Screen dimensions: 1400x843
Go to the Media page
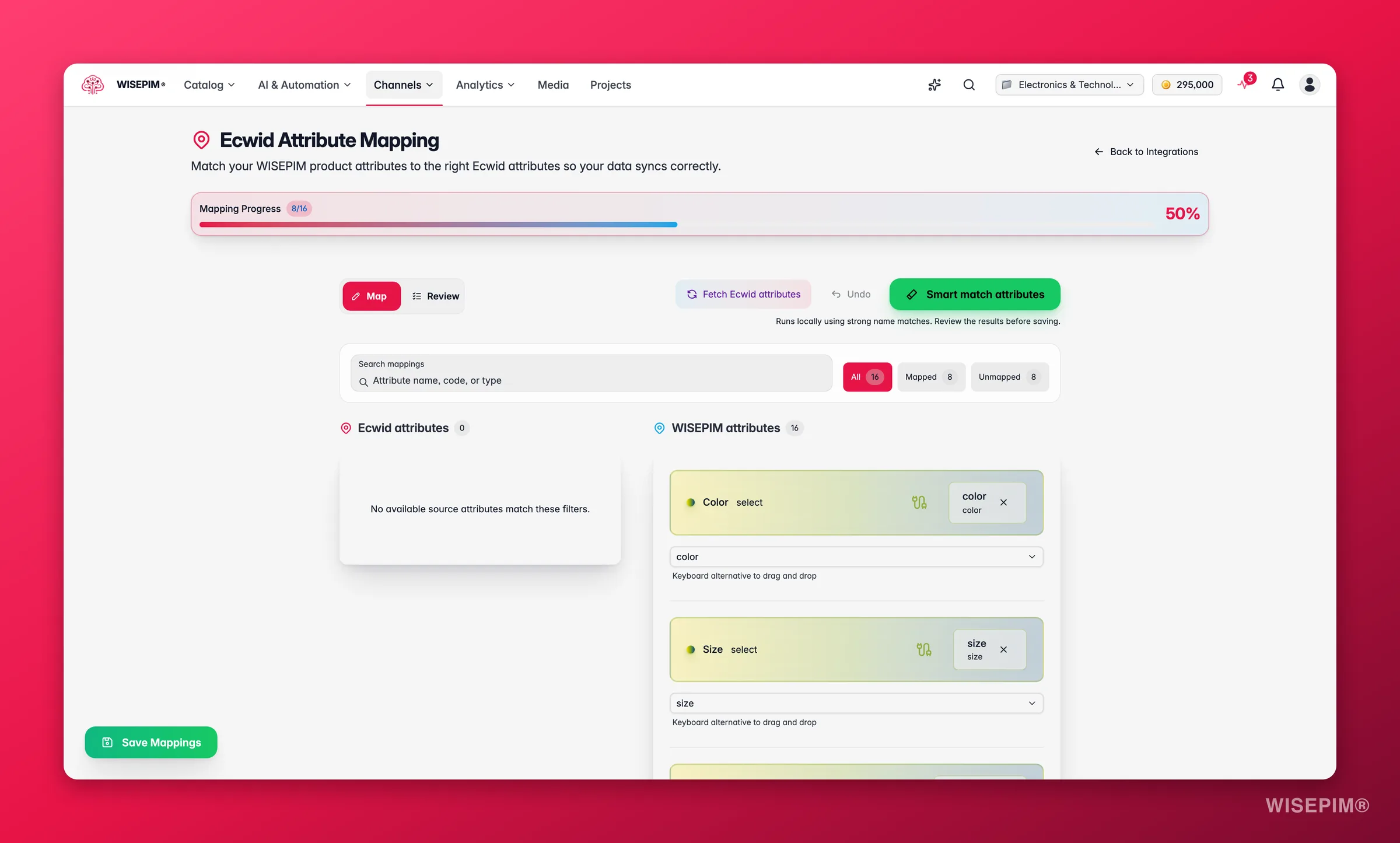(x=553, y=85)
